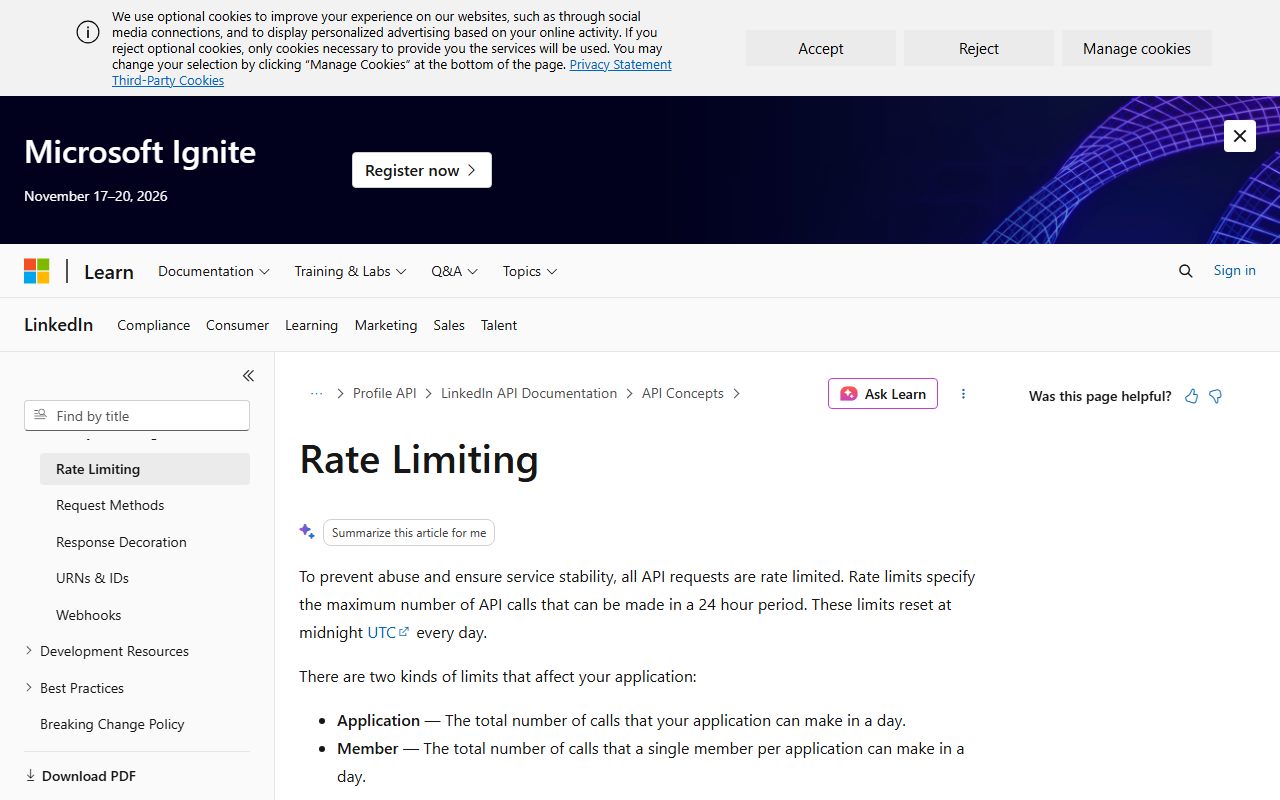The width and height of the screenshot is (1280, 800).
Task: Click the Ask Learn button
Action: (x=883, y=394)
